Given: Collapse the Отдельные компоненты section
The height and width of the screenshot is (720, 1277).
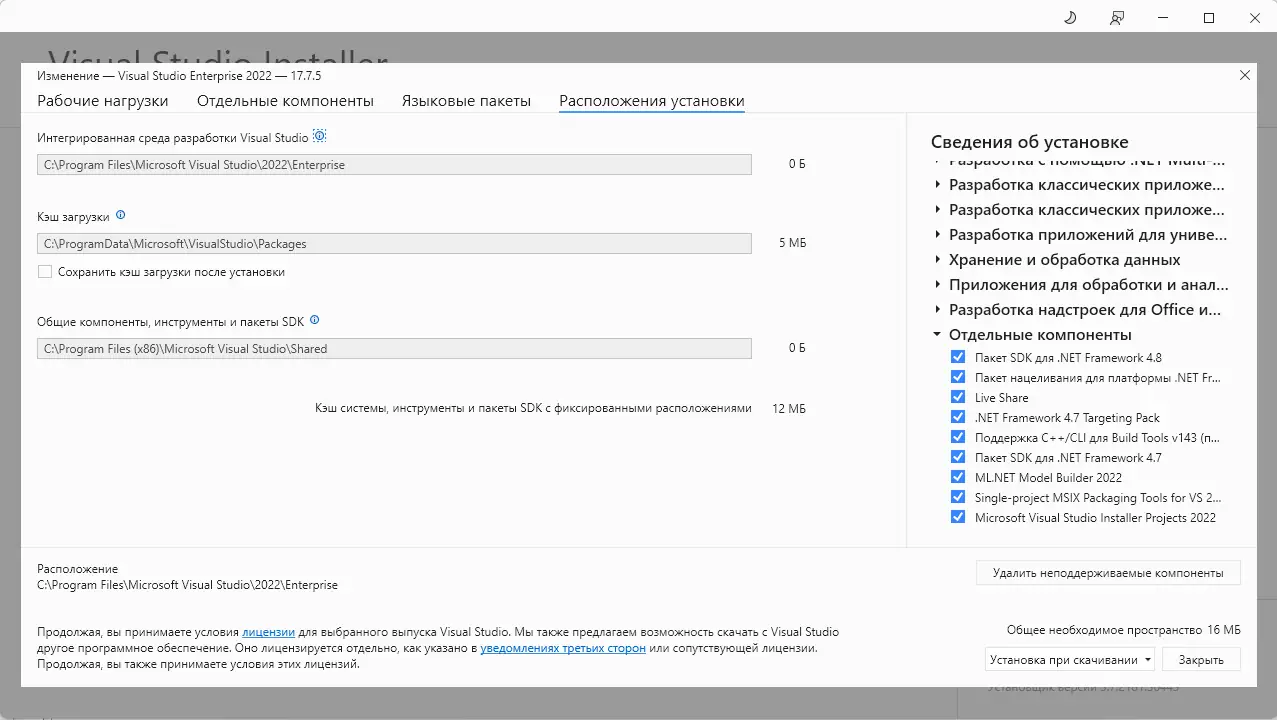Looking at the screenshot, I should (937, 335).
